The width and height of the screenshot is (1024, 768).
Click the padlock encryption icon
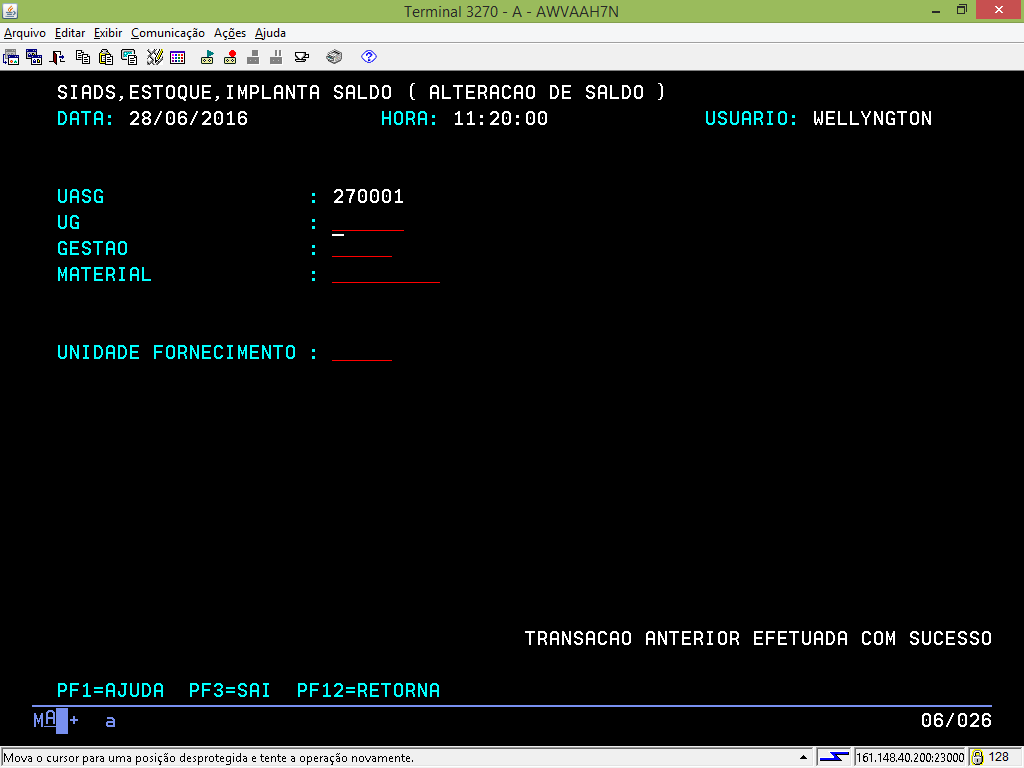click(x=977, y=758)
